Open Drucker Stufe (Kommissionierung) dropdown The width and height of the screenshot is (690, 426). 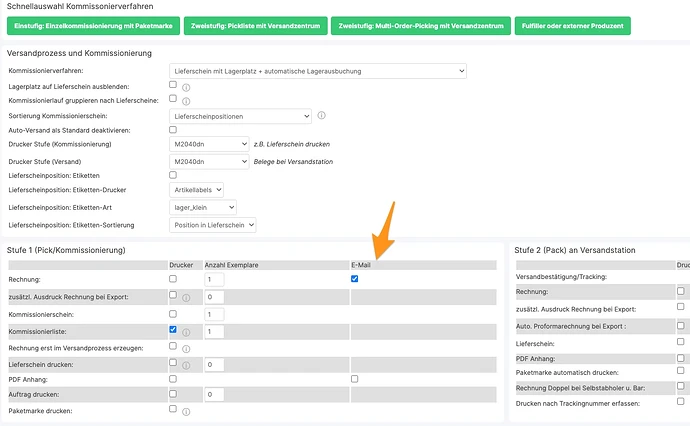tap(209, 144)
